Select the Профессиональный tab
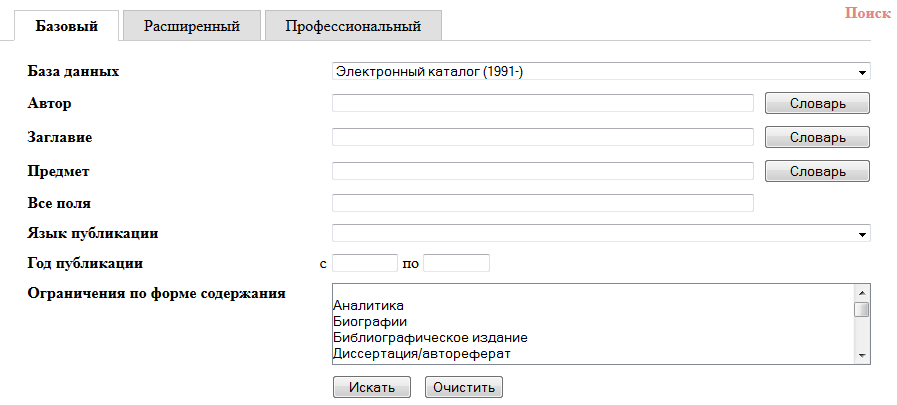 click(x=353, y=26)
